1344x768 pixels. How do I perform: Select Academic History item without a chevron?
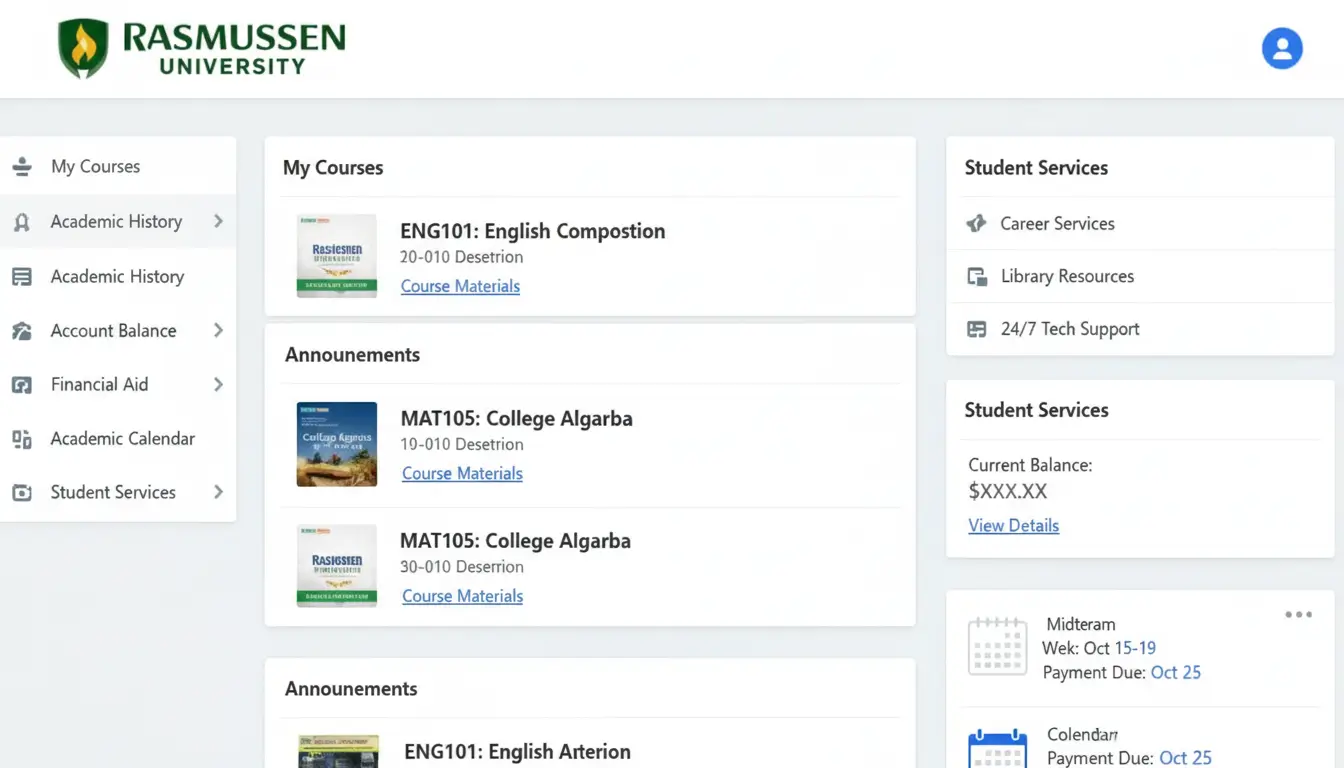pos(118,277)
